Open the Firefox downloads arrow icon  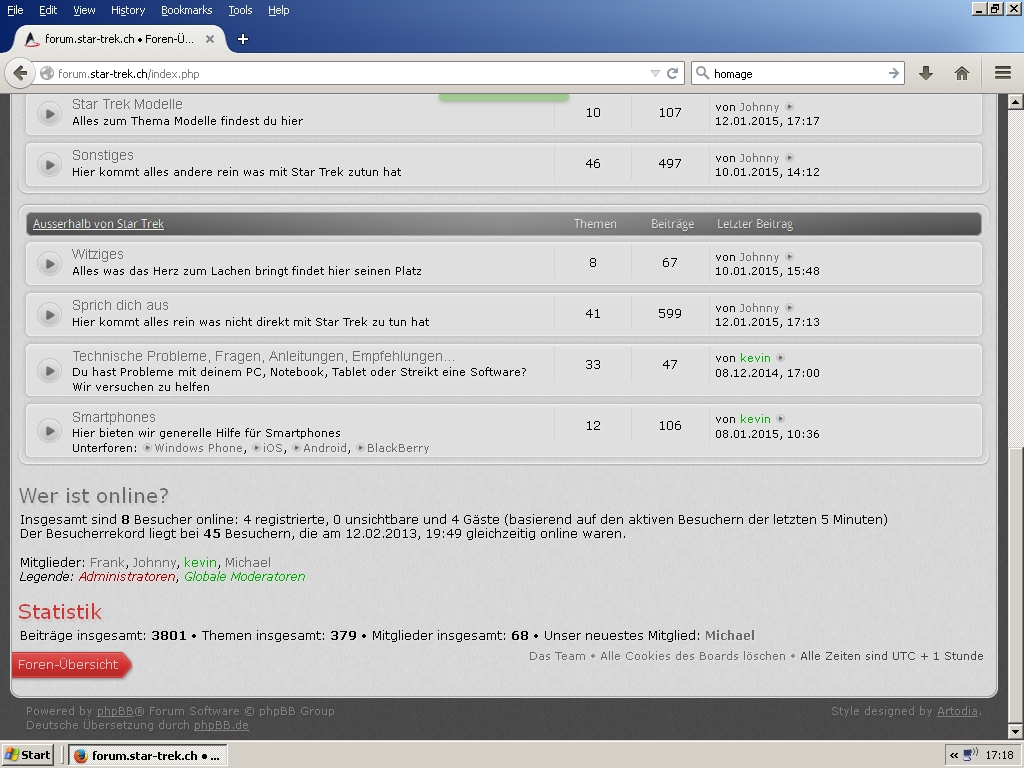pos(926,73)
